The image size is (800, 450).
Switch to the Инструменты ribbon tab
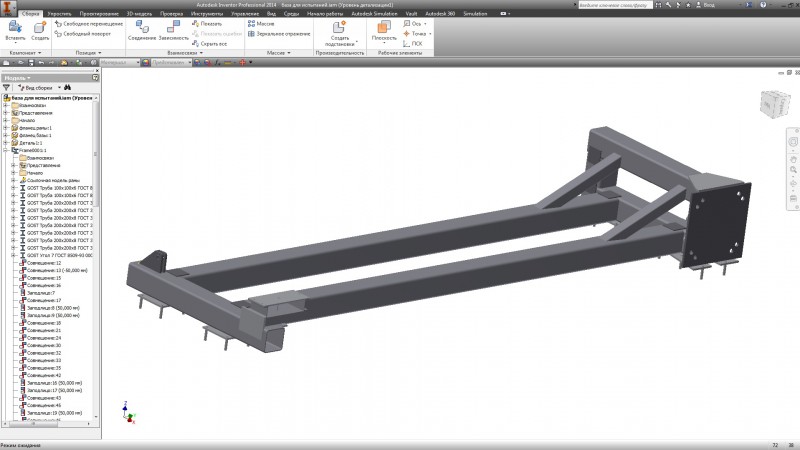coord(207,14)
